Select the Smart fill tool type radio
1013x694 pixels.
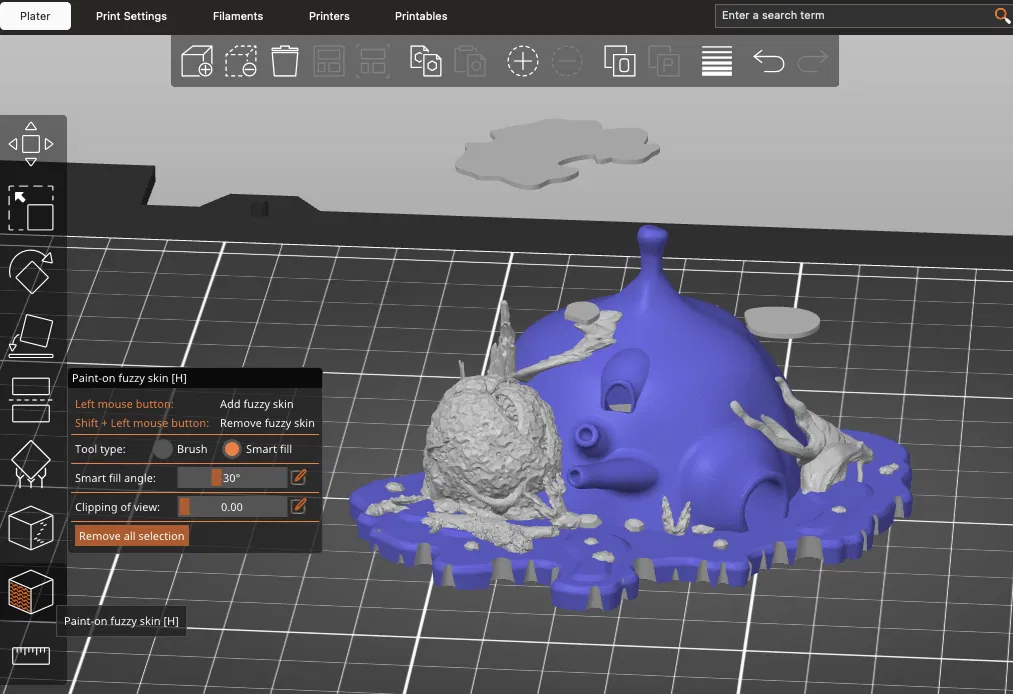click(231, 448)
